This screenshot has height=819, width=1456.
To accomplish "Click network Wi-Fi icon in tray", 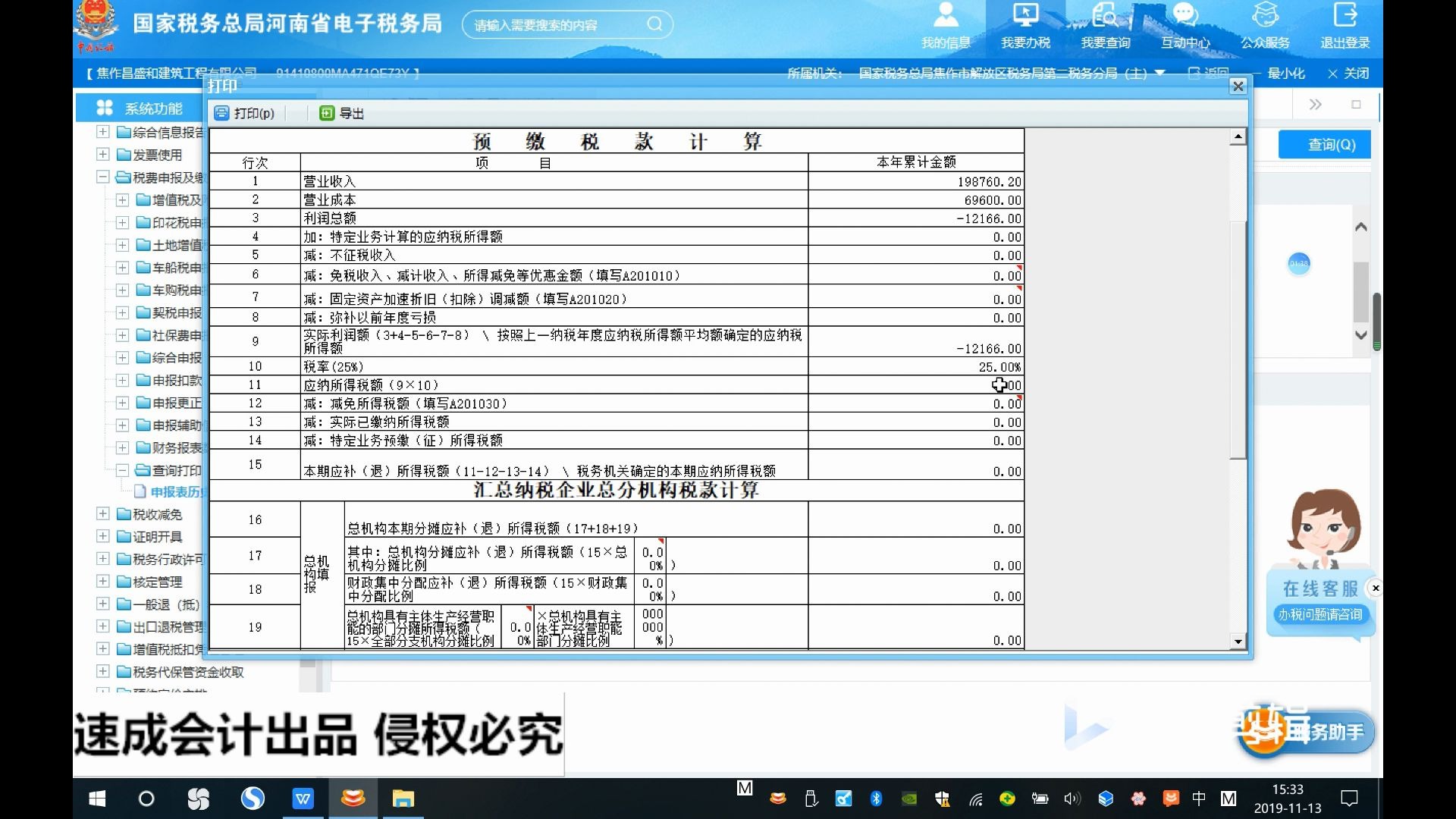I will [974, 799].
